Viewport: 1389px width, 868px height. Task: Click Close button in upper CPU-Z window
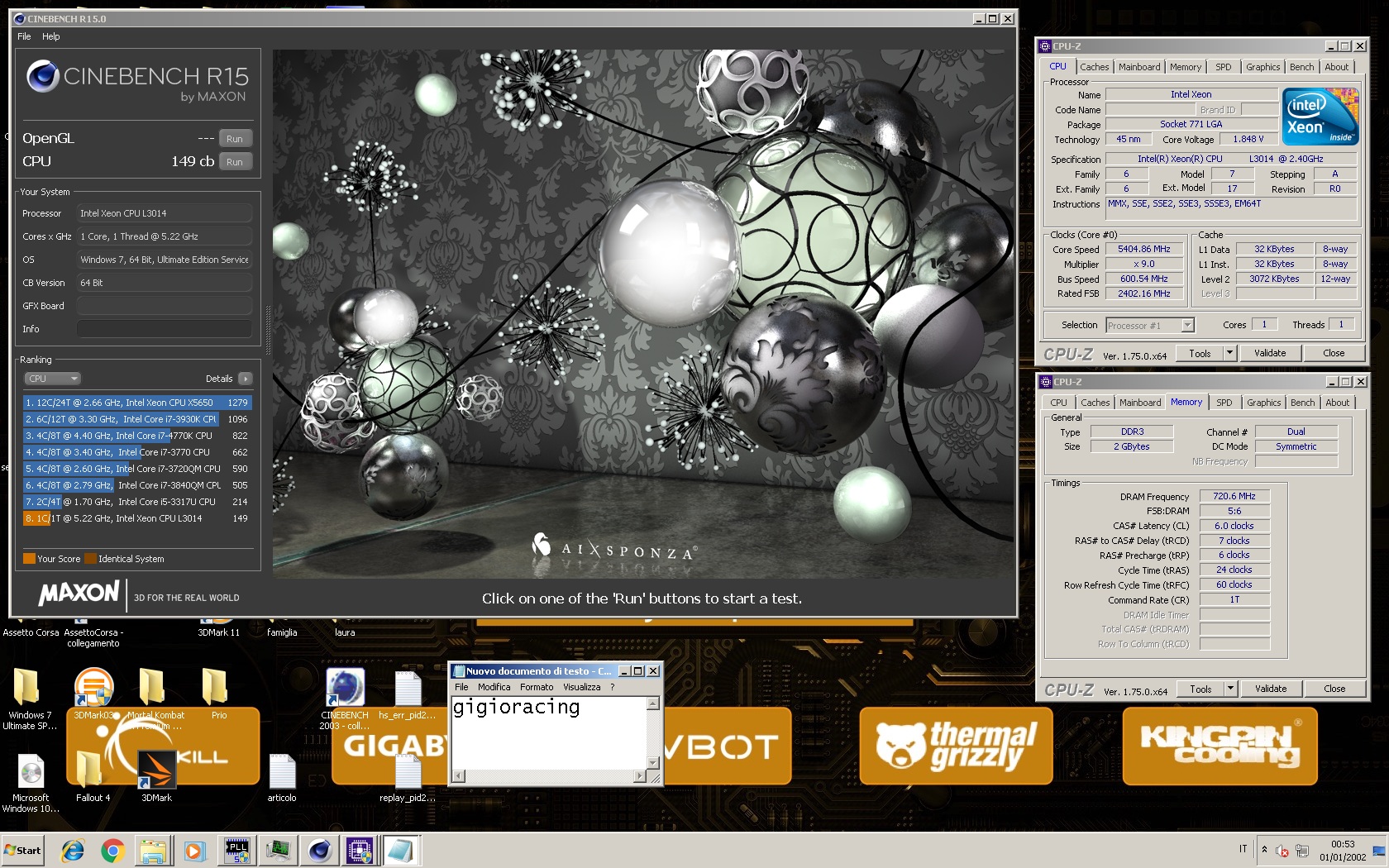[x=1334, y=353]
